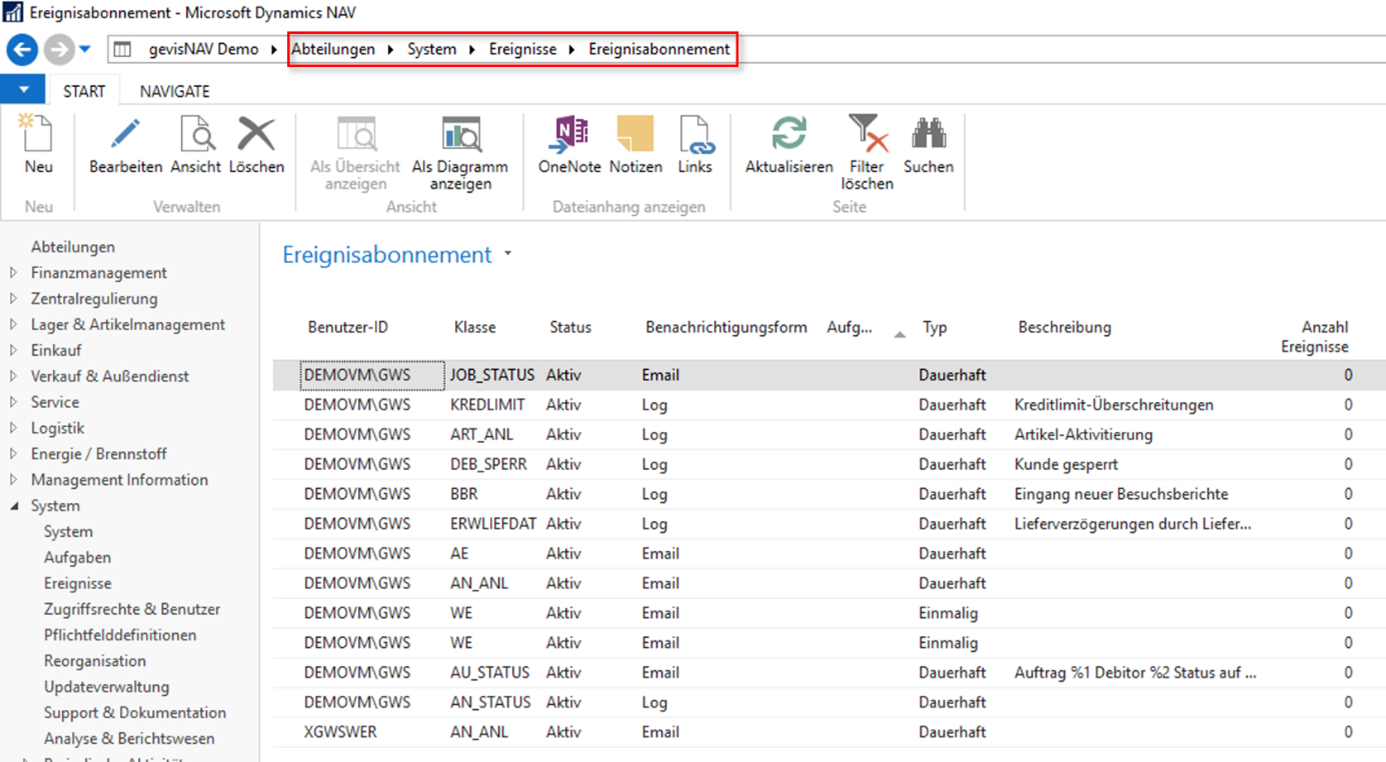Screen dimensions: 1386x762
Task: Refresh the list with Aktualisieren
Action: pyautogui.click(x=789, y=135)
